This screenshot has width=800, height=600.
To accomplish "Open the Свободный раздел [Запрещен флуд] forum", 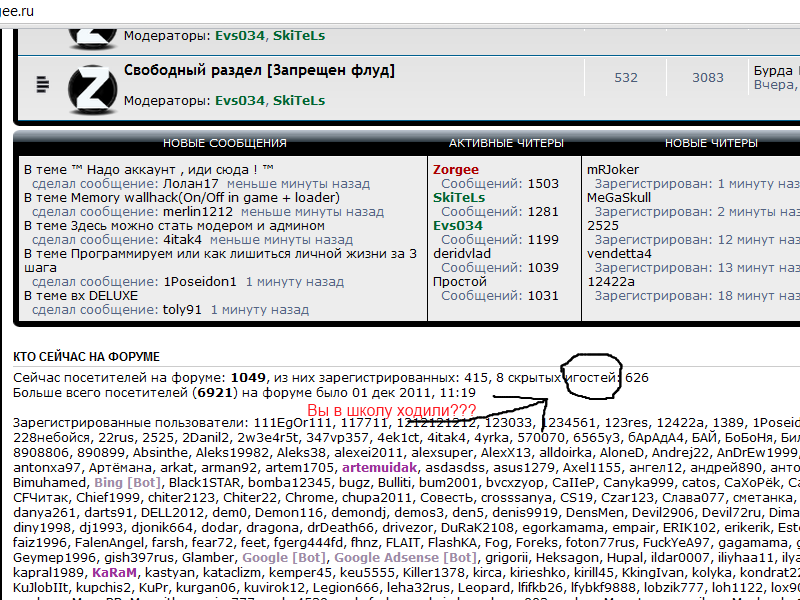I will point(259,70).
